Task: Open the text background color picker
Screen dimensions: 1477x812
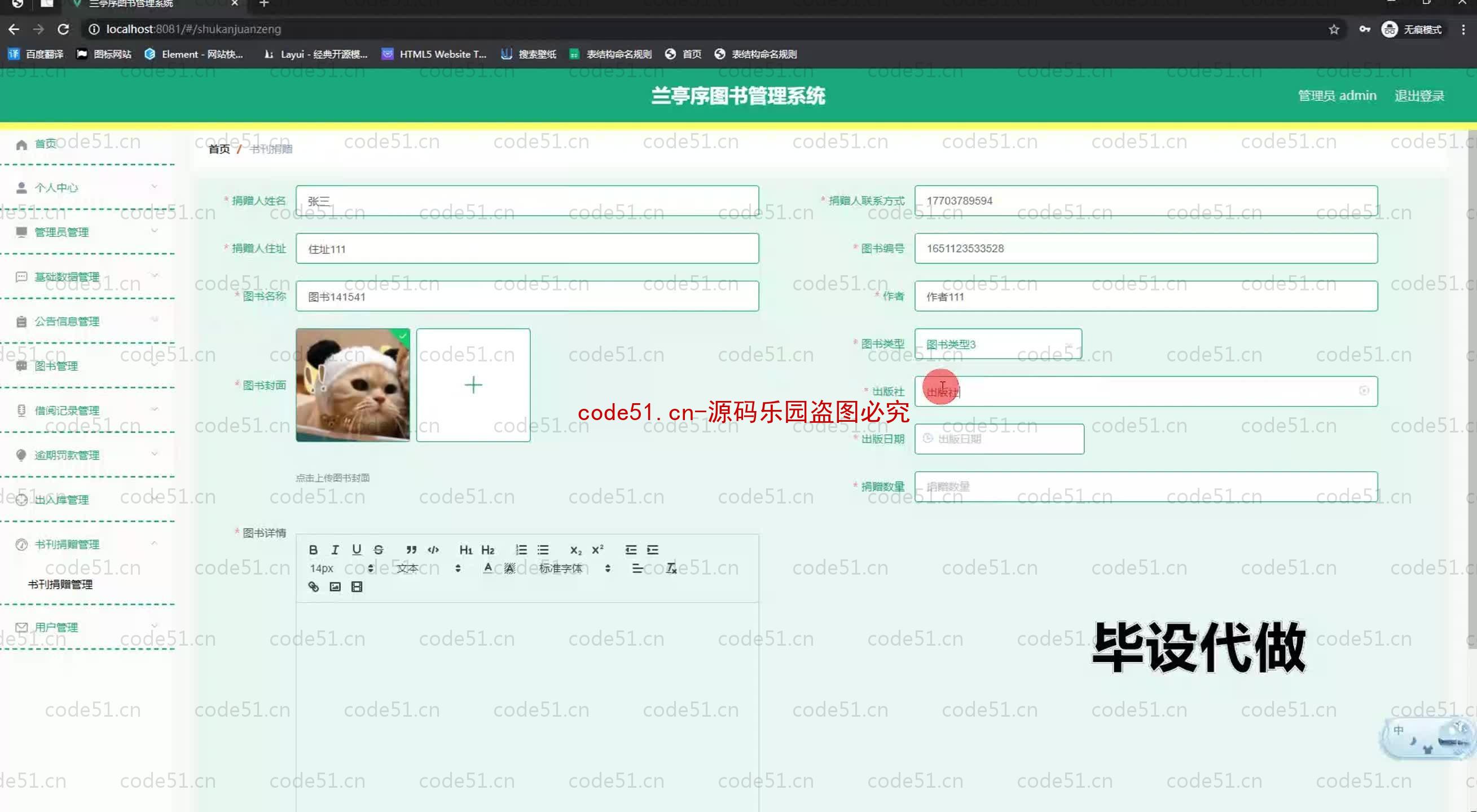Action: point(509,568)
